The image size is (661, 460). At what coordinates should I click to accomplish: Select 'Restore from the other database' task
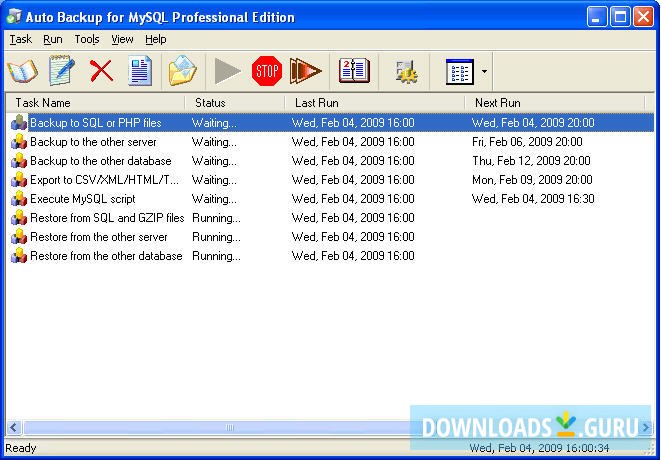click(106, 256)
